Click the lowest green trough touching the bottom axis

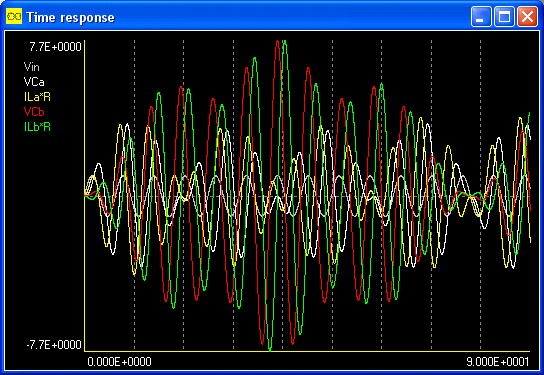(x=270, y=349)
